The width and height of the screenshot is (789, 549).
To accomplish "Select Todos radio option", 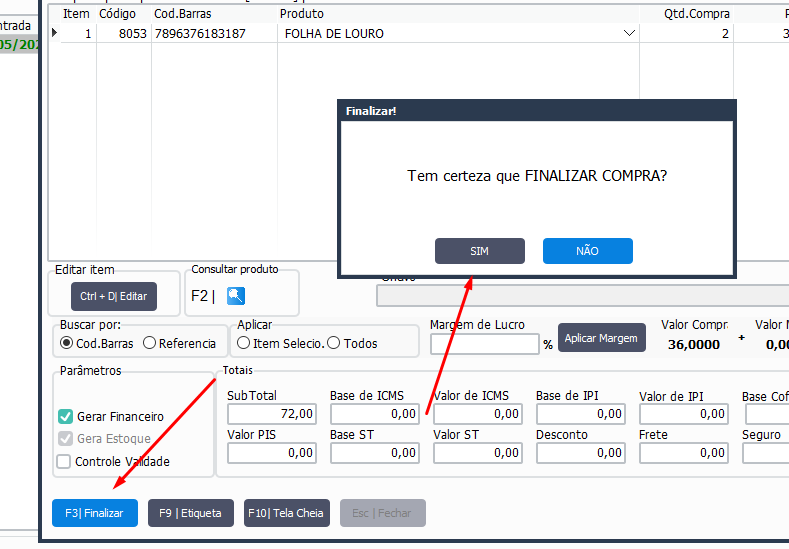I will [334, 343].
